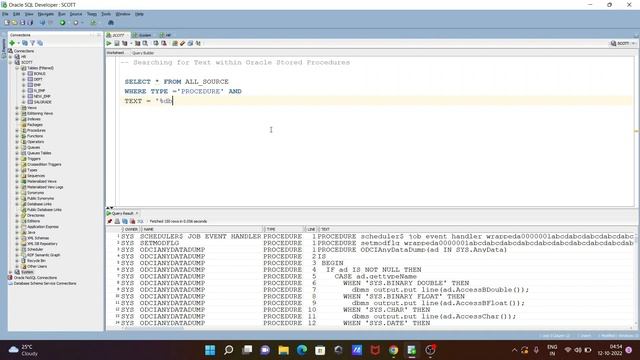Switch to the Query Builder tab
640x360 pixels.
click(x=143, y=53)
